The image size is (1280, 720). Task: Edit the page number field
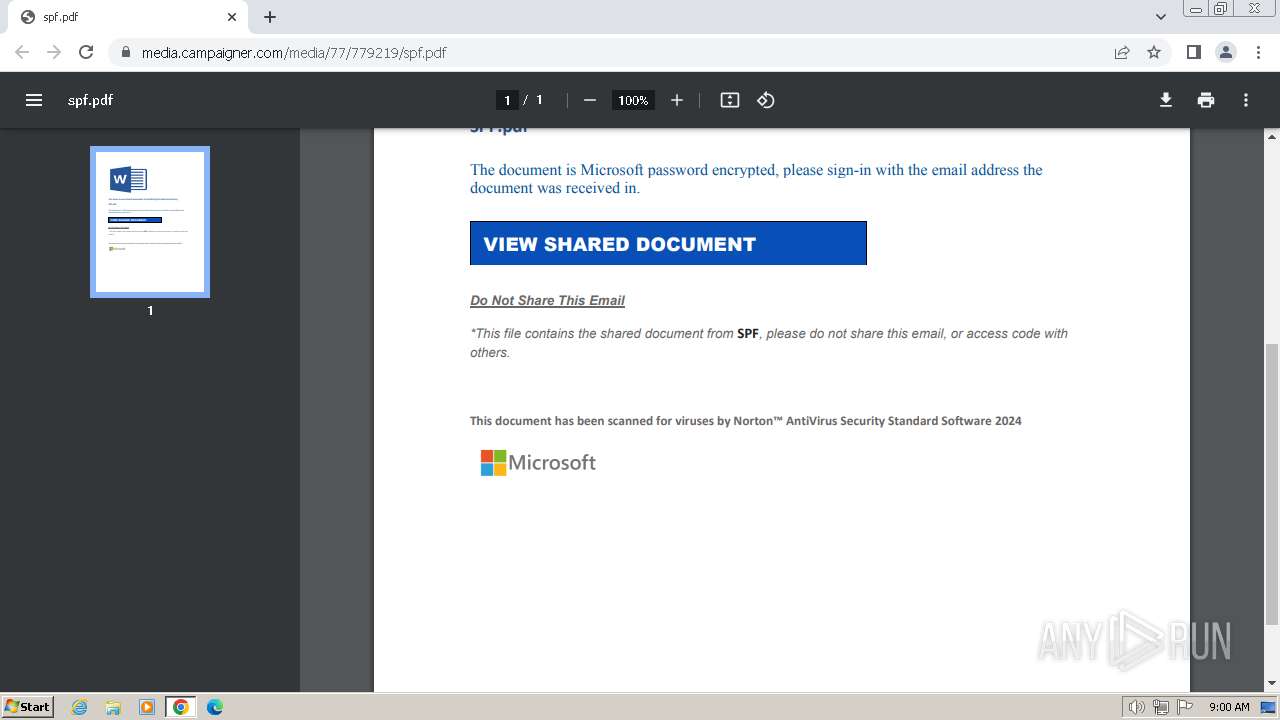[507, 100]
